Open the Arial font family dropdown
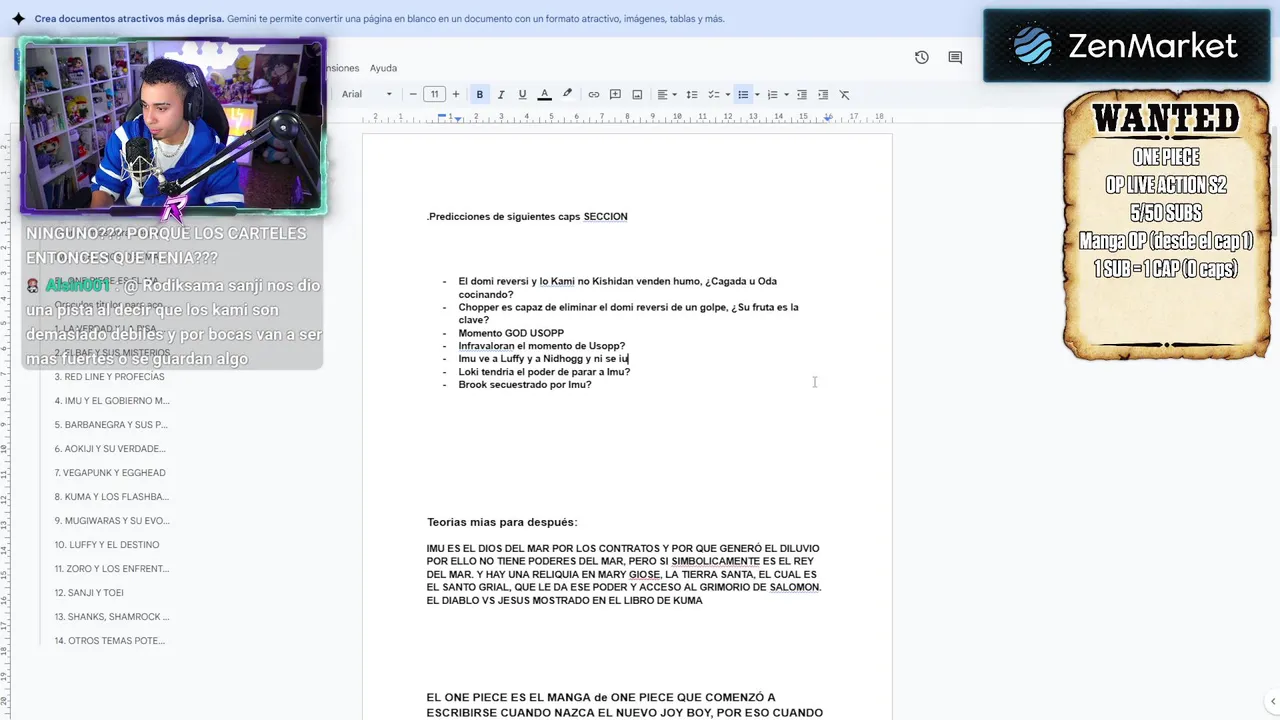 click(367, 94)
